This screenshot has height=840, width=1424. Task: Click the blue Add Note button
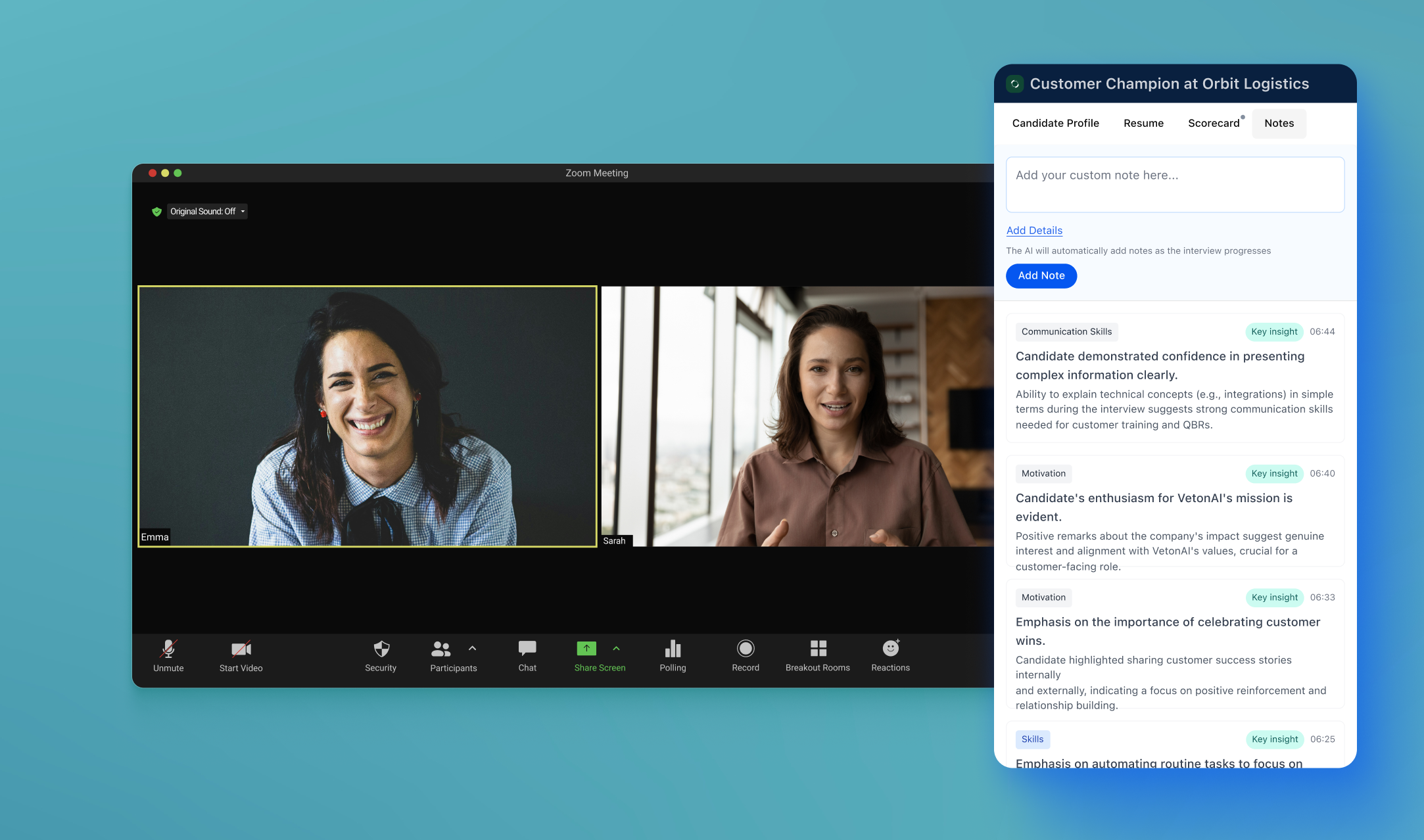[1041, 276]
